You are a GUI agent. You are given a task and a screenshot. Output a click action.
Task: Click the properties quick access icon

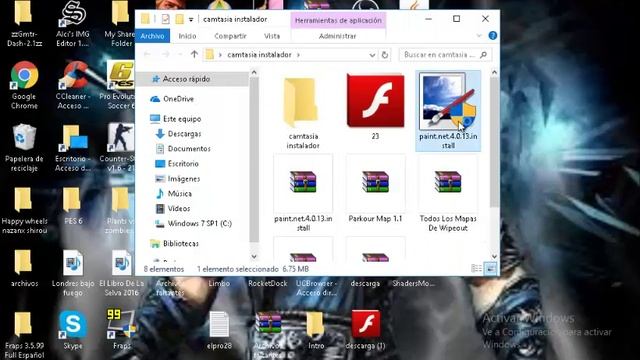(165, 19)
